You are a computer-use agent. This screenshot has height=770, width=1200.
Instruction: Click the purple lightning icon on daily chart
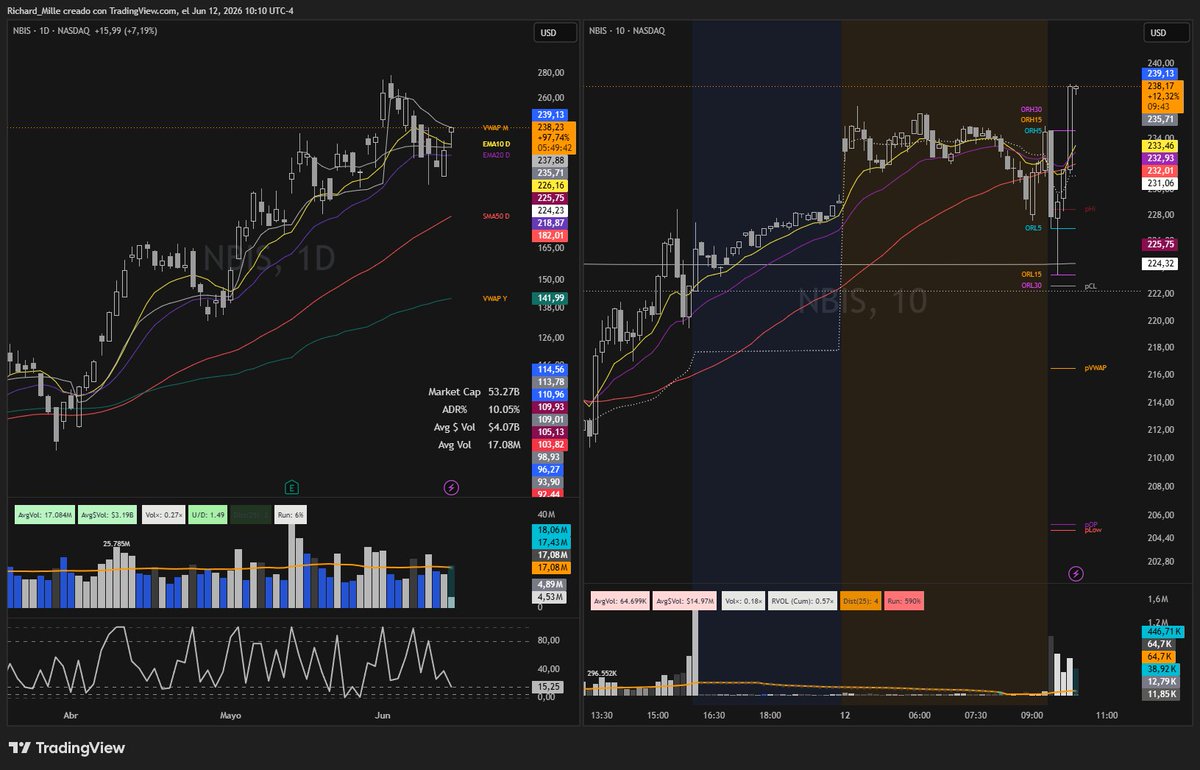(x=451, y=487)
